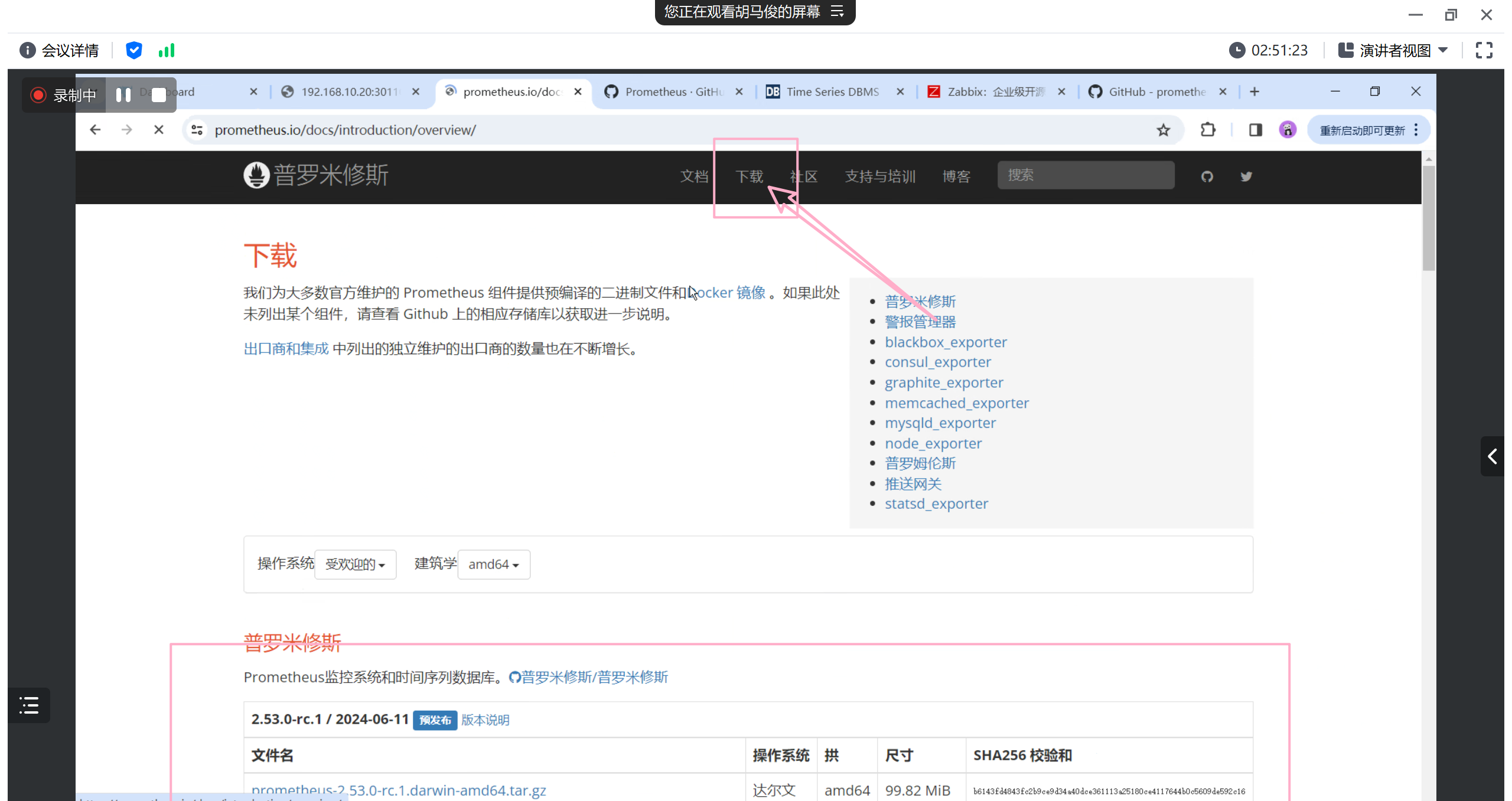Open meeting network signal bars icon
This screenshot has height=801, width=1512.
click(x=167, y=50)
